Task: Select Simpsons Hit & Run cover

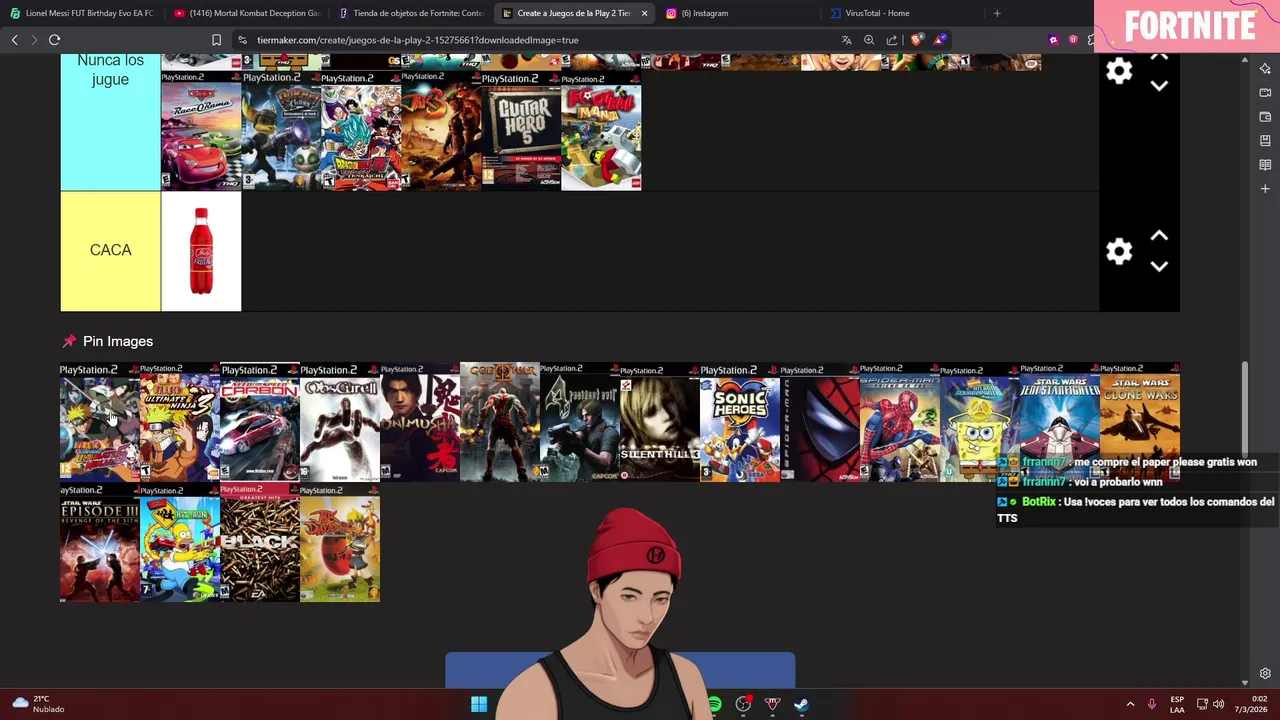Action: [180, 543]
